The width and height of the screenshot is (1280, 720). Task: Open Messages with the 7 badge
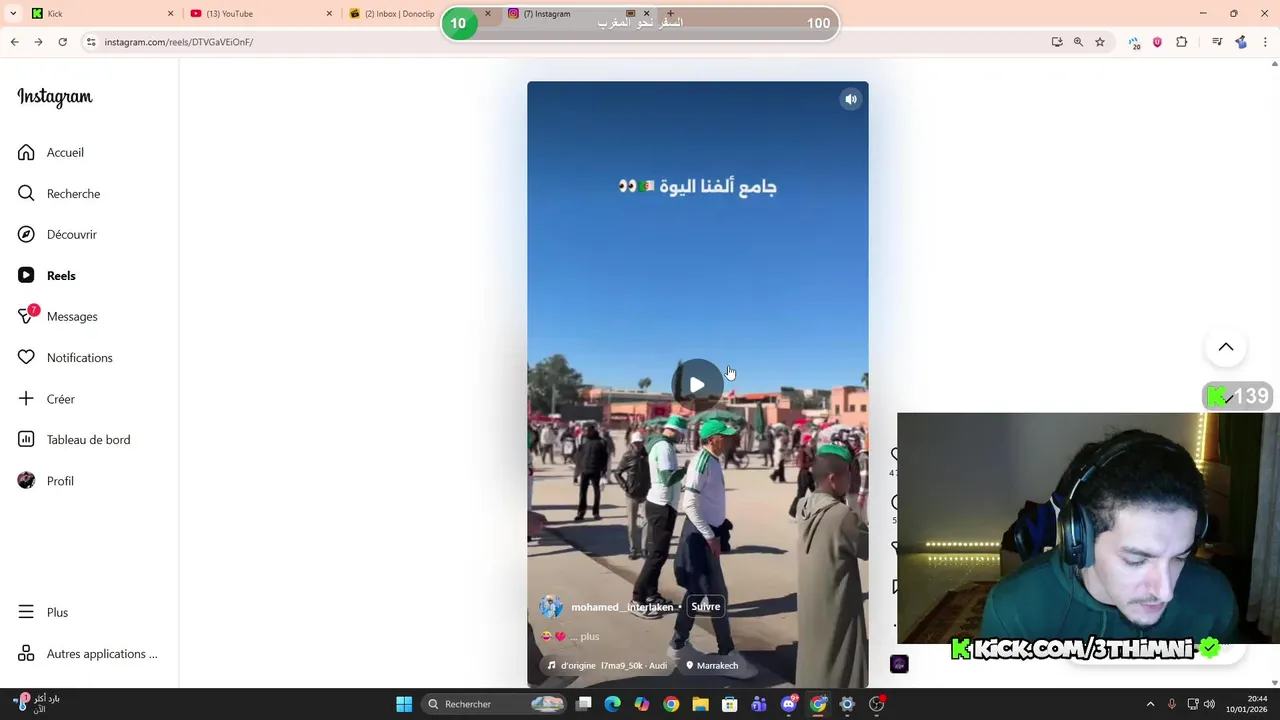point(57,316)
